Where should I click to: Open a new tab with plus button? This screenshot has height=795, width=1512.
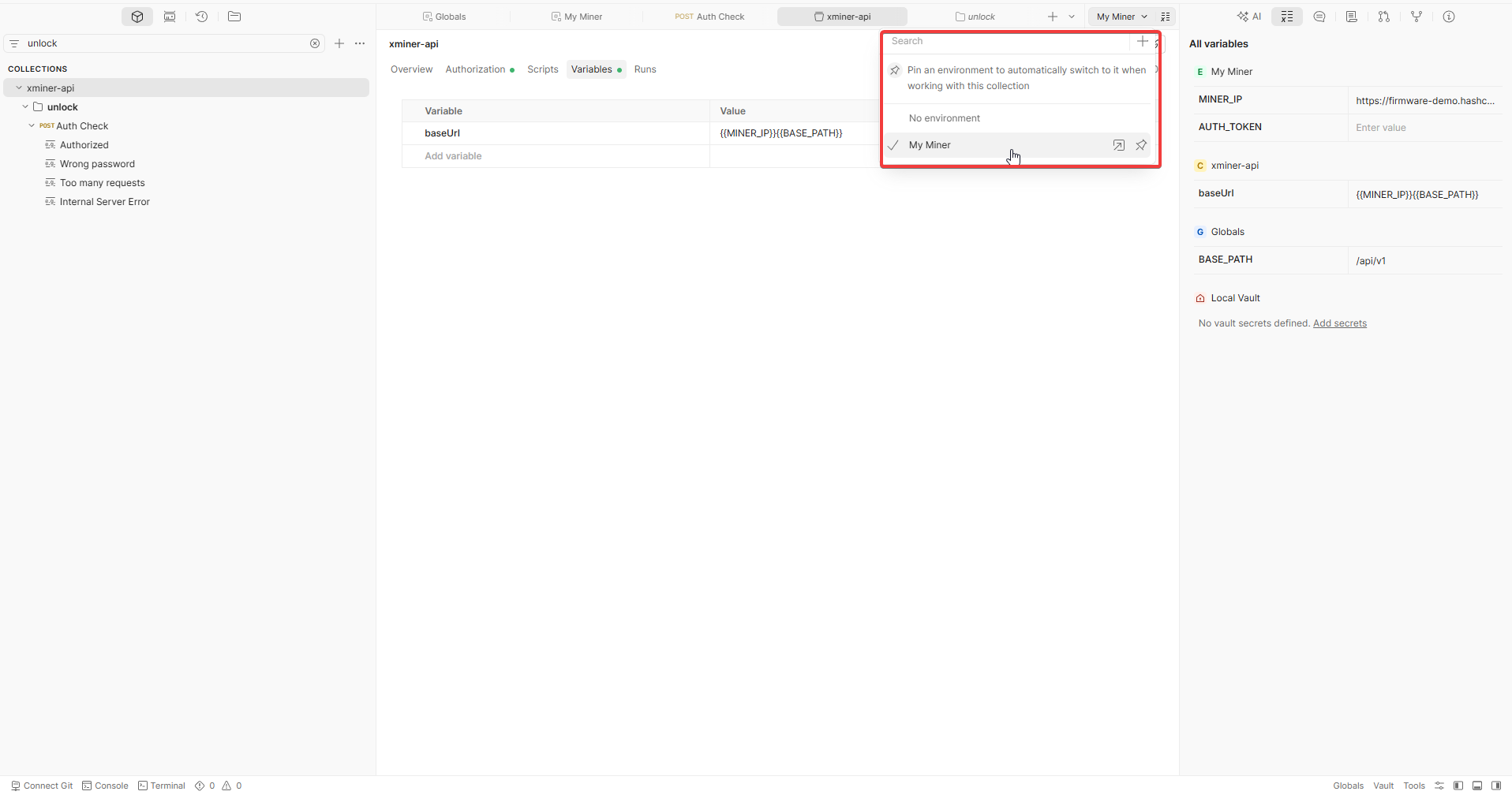1053,17
